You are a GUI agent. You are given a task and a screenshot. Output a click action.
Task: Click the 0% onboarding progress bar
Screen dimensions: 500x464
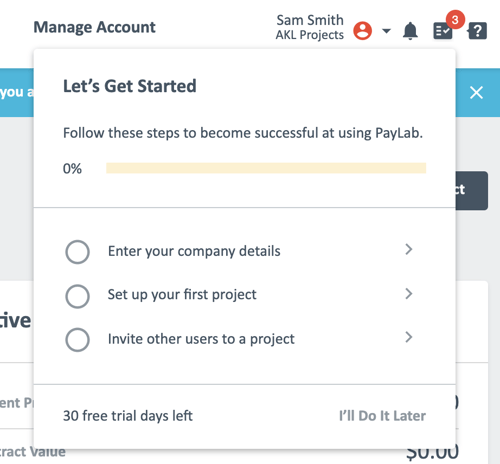point(266,168)
